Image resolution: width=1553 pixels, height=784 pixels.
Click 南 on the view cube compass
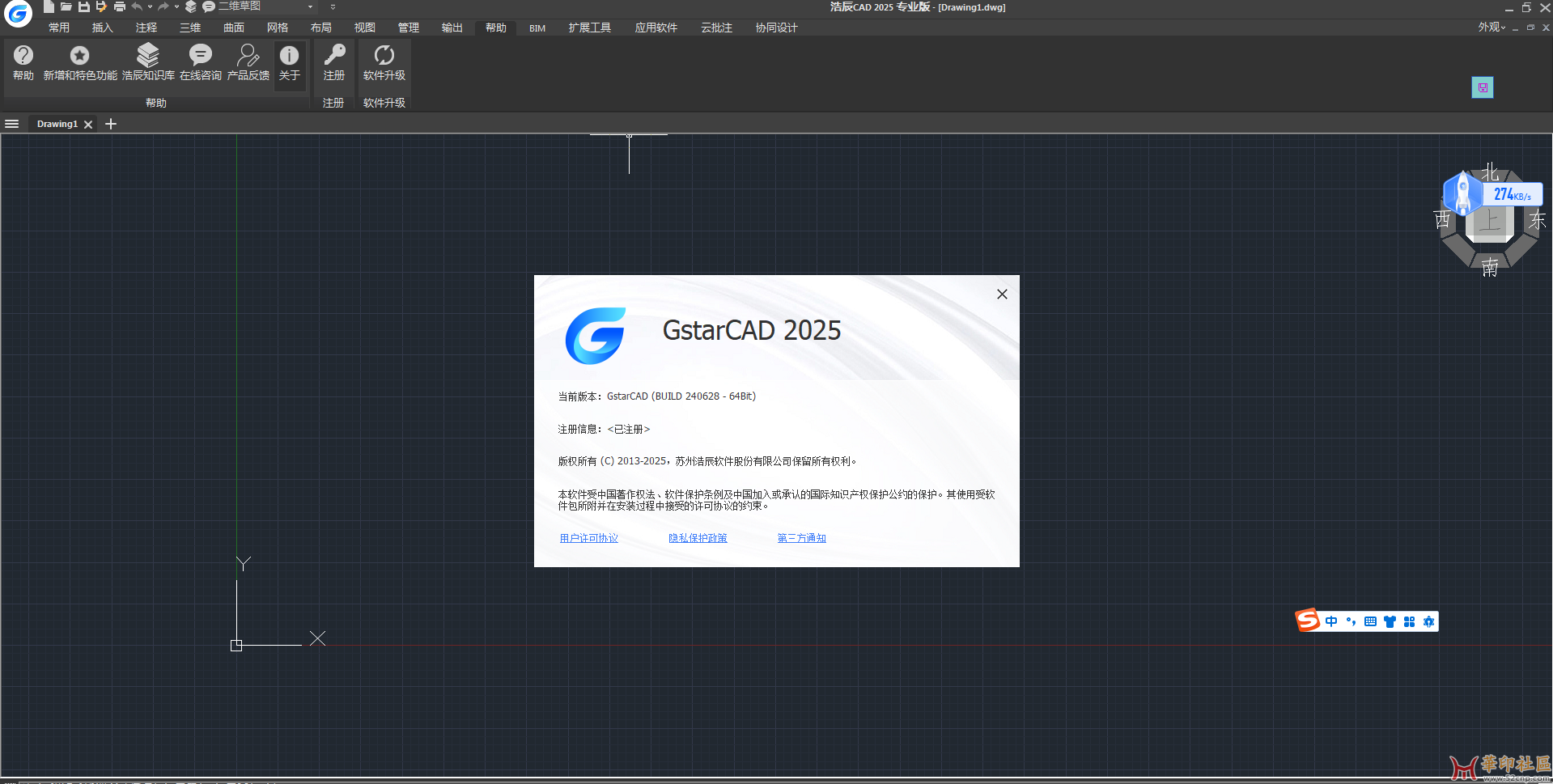[1491, 267]
